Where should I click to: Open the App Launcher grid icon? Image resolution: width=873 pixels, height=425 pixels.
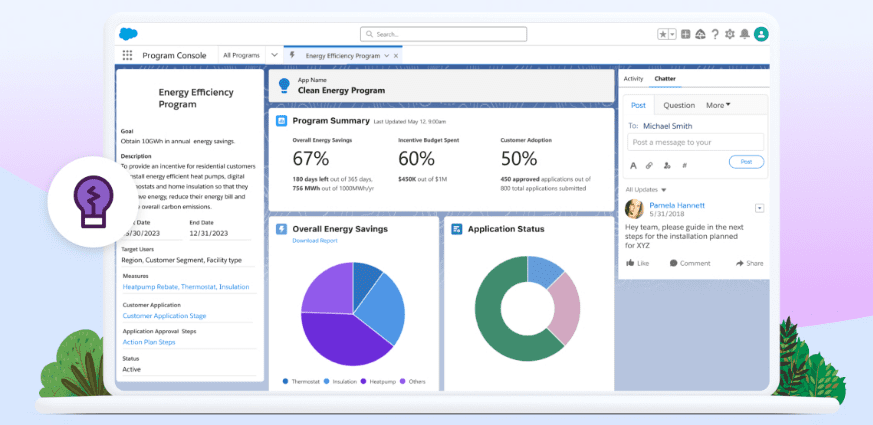pyautogui.click(x=127, y=55)
